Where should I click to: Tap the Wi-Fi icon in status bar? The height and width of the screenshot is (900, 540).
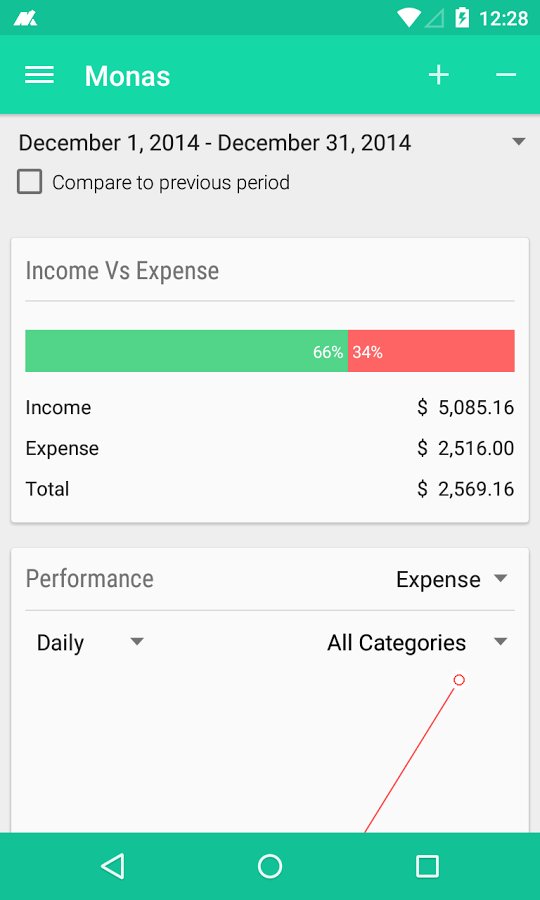click(x=409, y=18)
